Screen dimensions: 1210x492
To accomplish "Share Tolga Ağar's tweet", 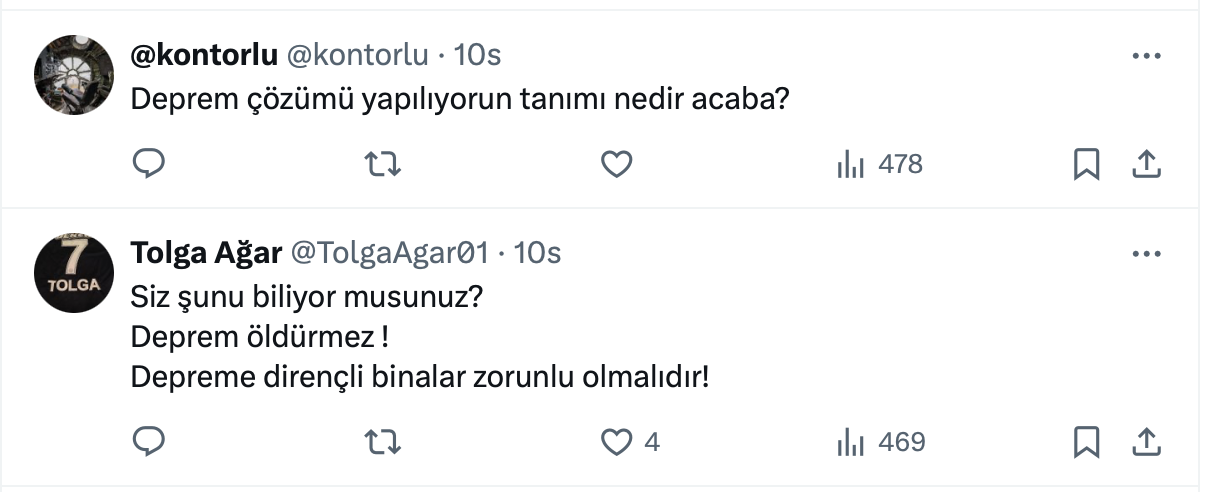I will [x=1145, y=441].
